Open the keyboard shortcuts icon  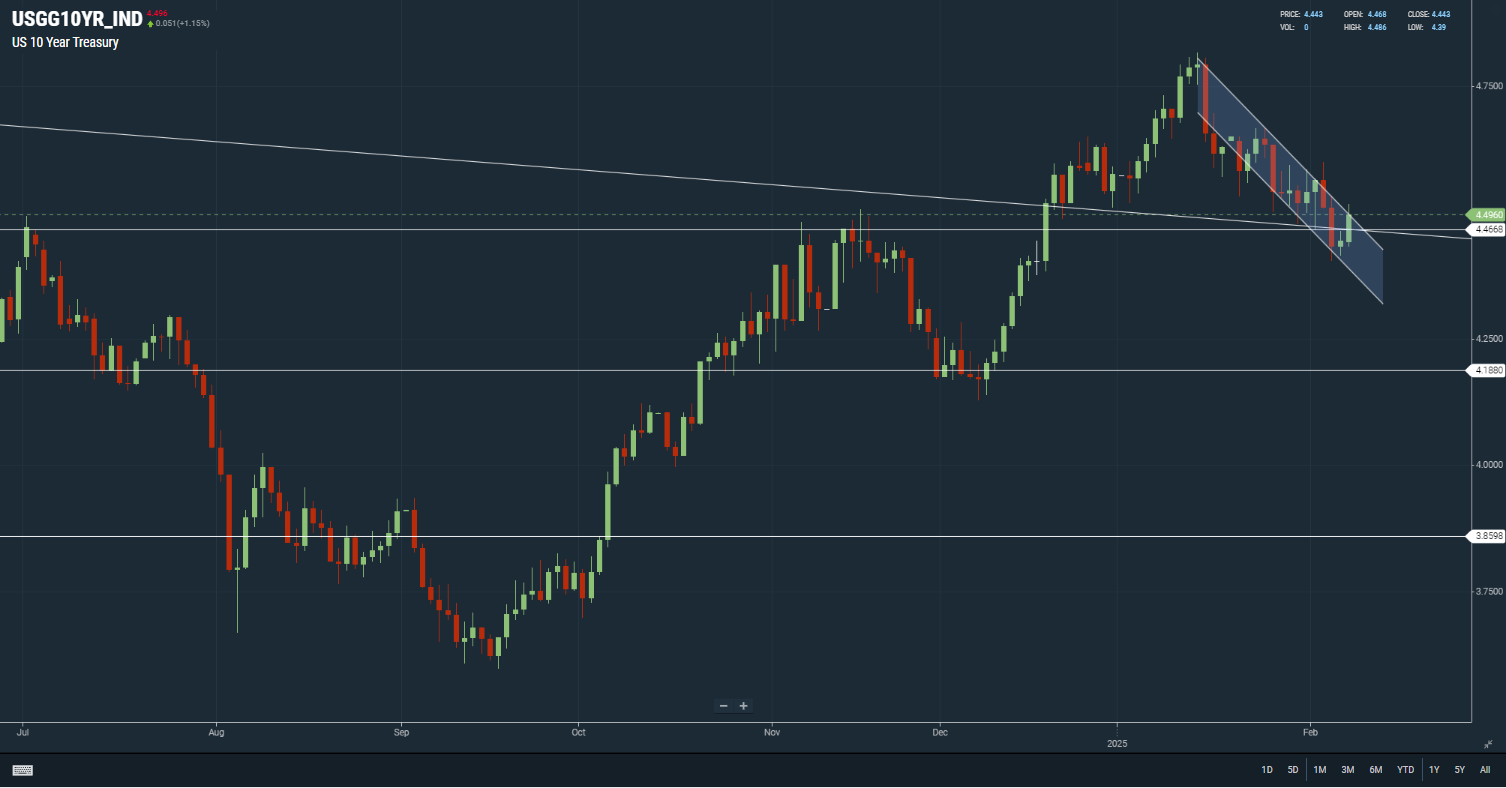pyautogui.click(x=23, y=770)
